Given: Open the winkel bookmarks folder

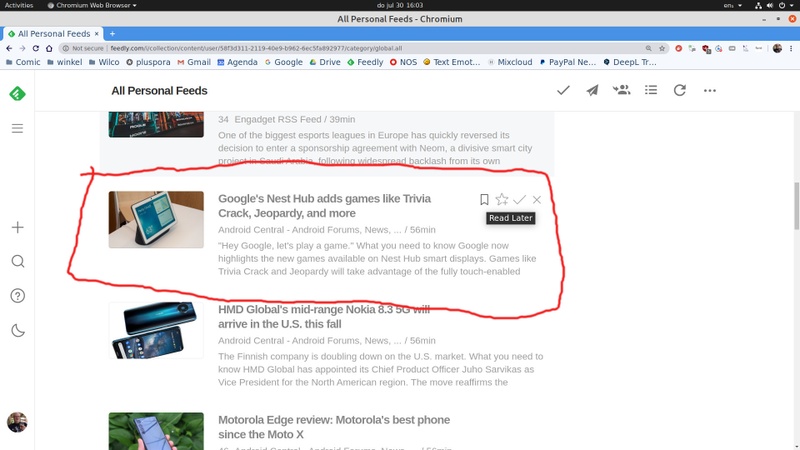Looking at the screenshot, I should [x=64, y=62].
